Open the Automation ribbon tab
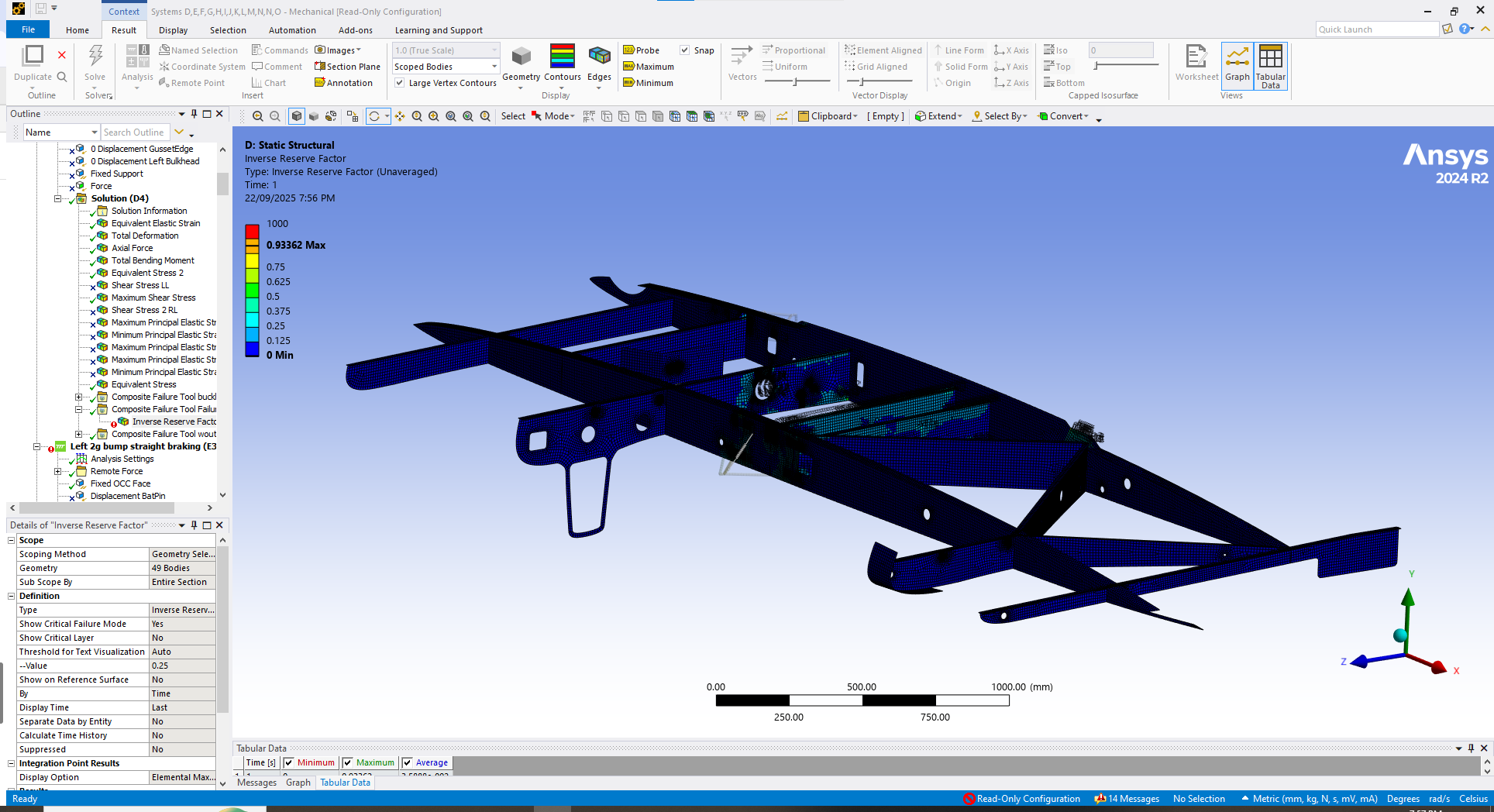The image size is (1494, 812). pos(292,30)
